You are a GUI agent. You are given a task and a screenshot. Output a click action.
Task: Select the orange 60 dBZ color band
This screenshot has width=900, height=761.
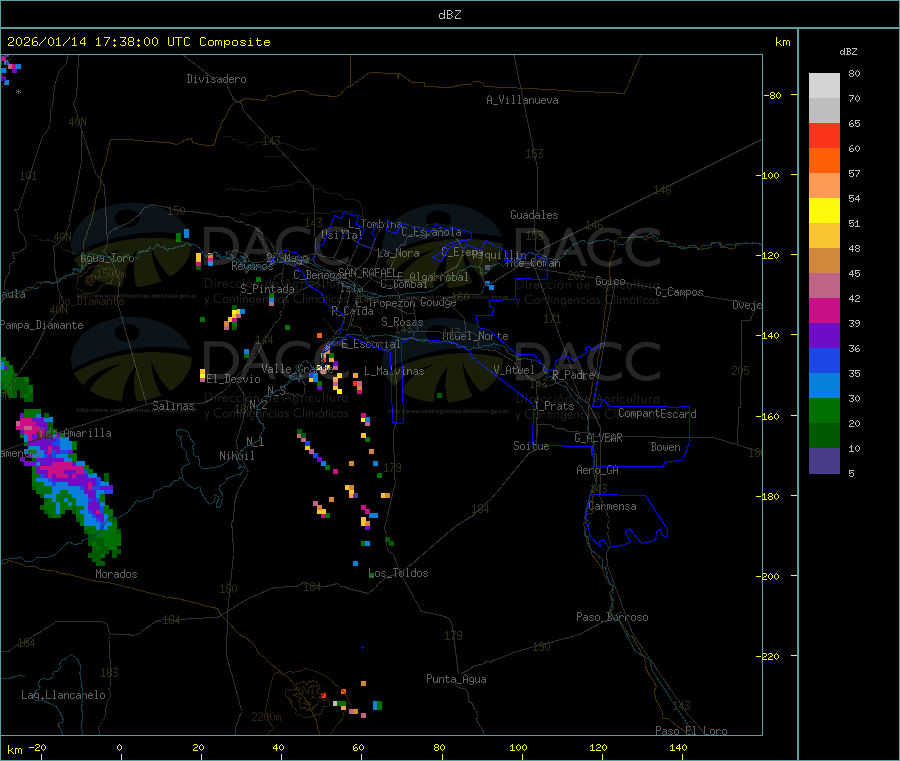pyautogui.click(x=824, y=161)
